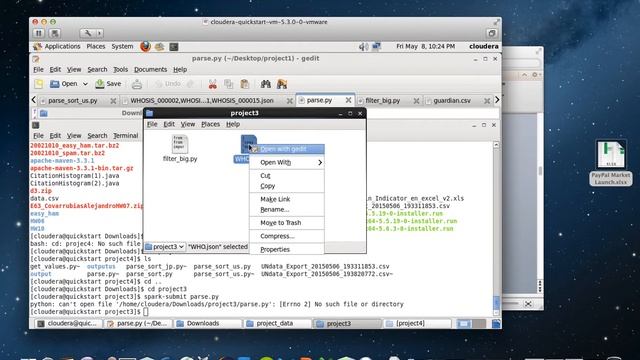
Task: Click the date and time in top panel
Action: [x=426, y=47]
